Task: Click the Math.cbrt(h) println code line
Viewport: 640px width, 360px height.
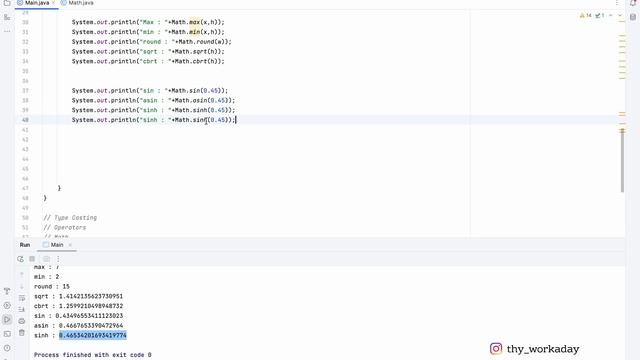Action: (148, 61)
